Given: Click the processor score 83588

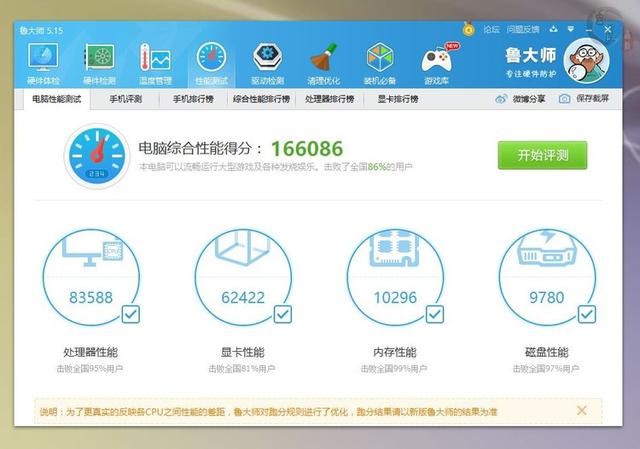Looking at the screenshot, I should tap(91, 298).
